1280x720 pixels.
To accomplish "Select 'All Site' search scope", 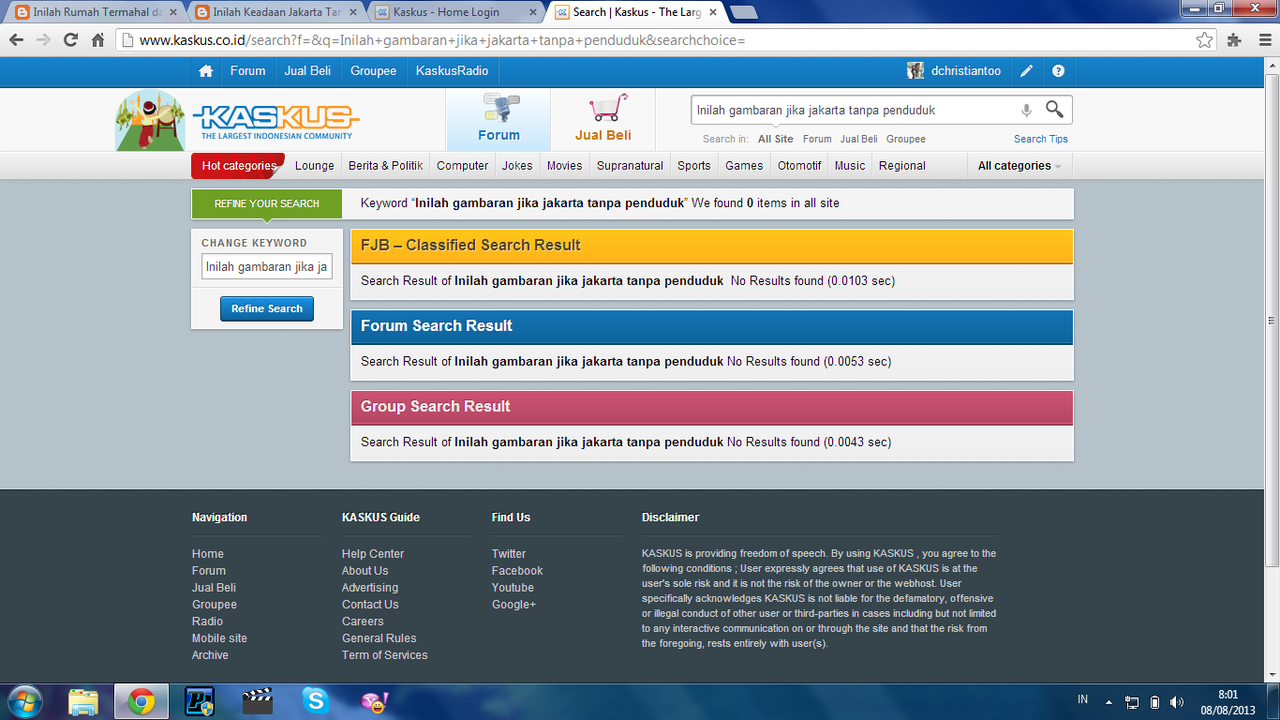I will 776,139.
